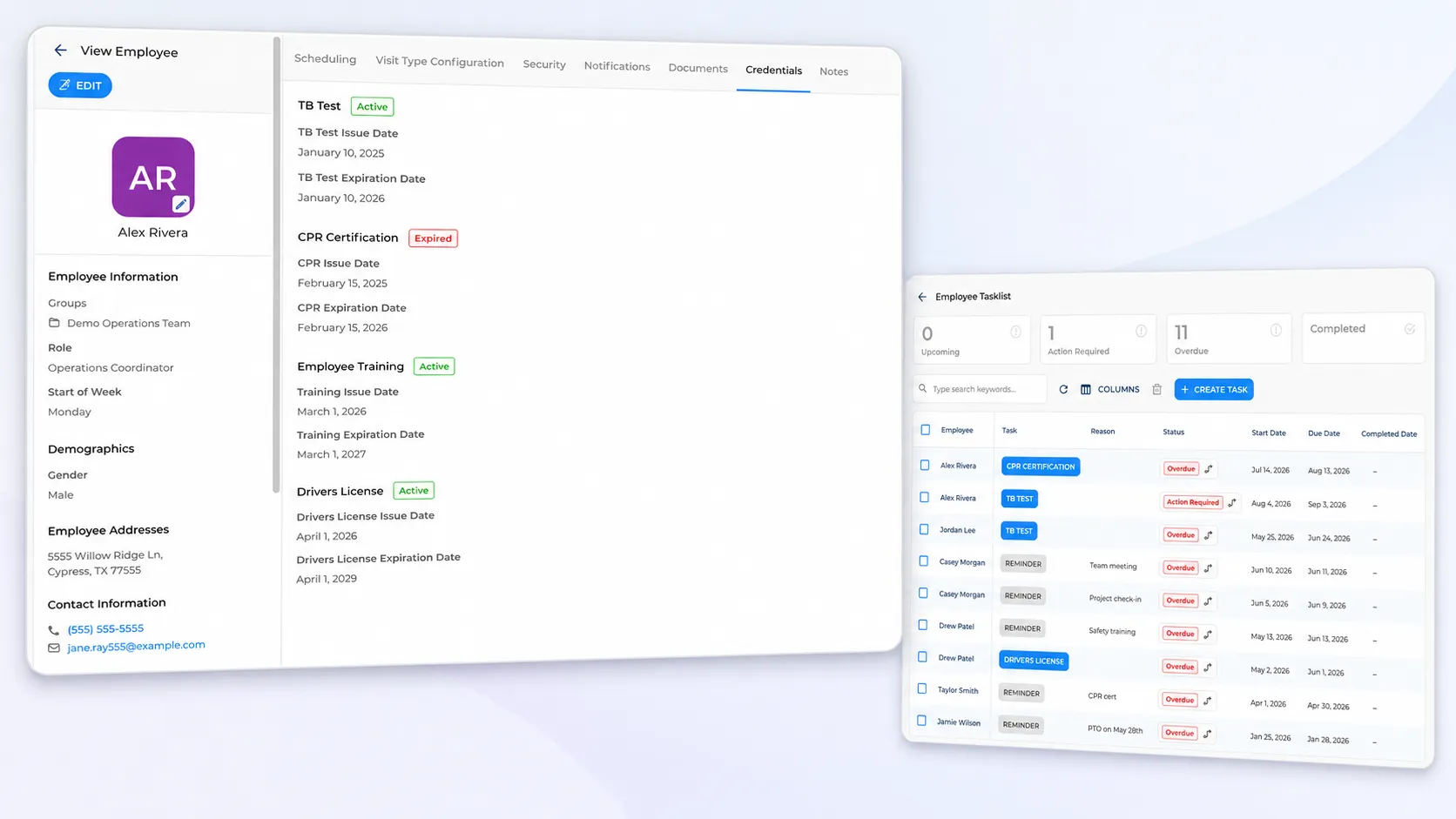Select the Overdue summary card

1229,338
